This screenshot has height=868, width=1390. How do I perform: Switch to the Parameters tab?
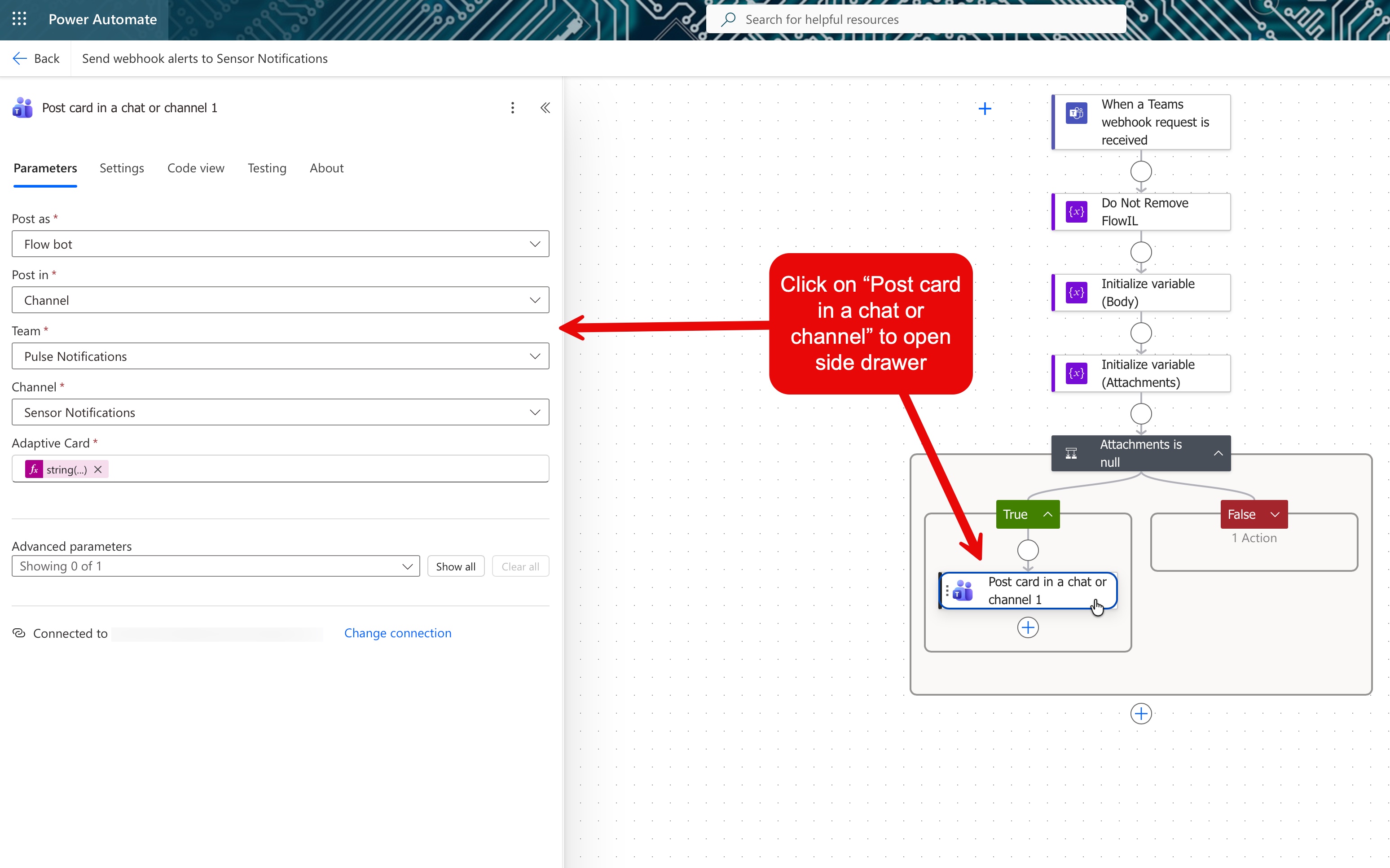pyautogui.click(x=45, y=168)
